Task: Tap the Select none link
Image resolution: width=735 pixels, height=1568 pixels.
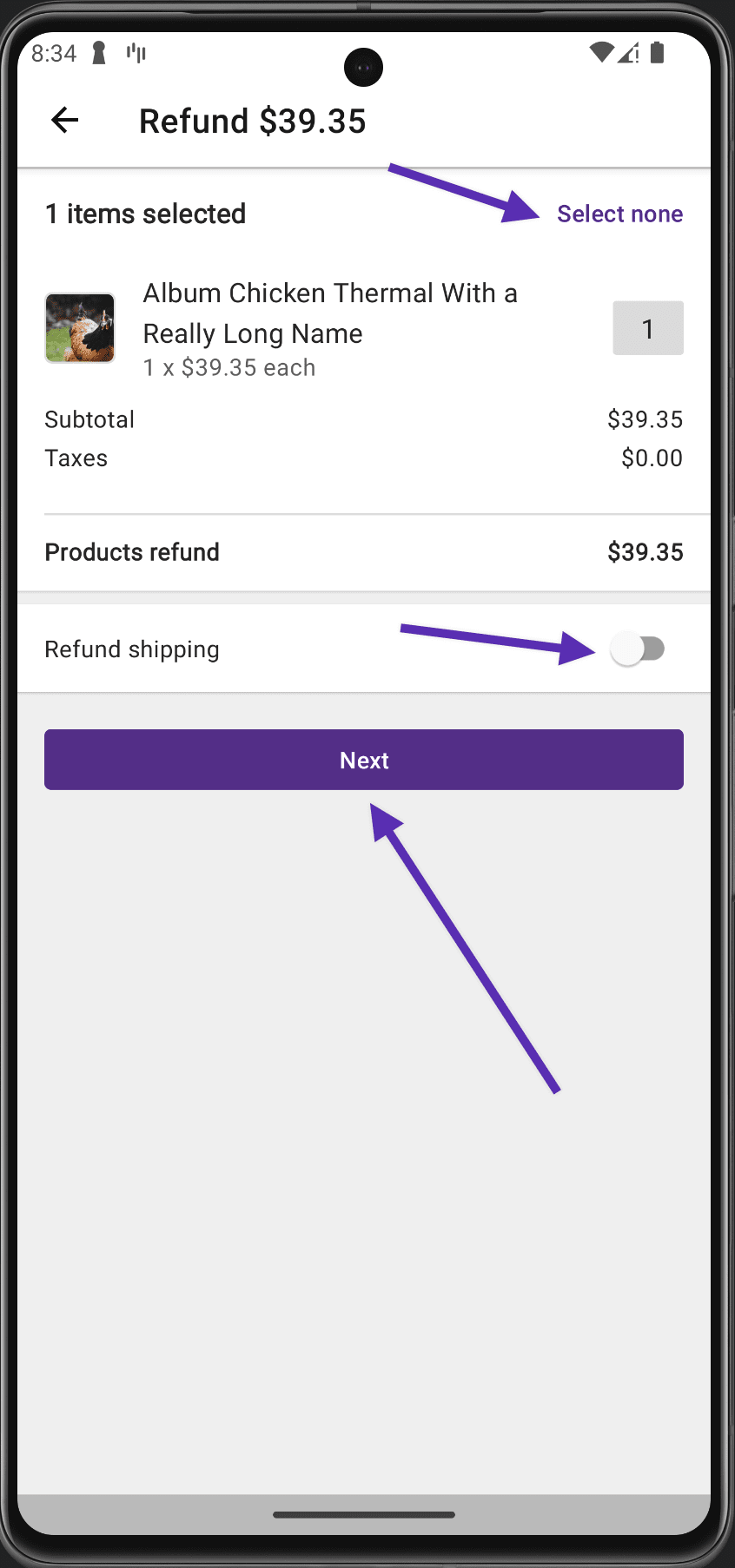Action: point(619,214)
